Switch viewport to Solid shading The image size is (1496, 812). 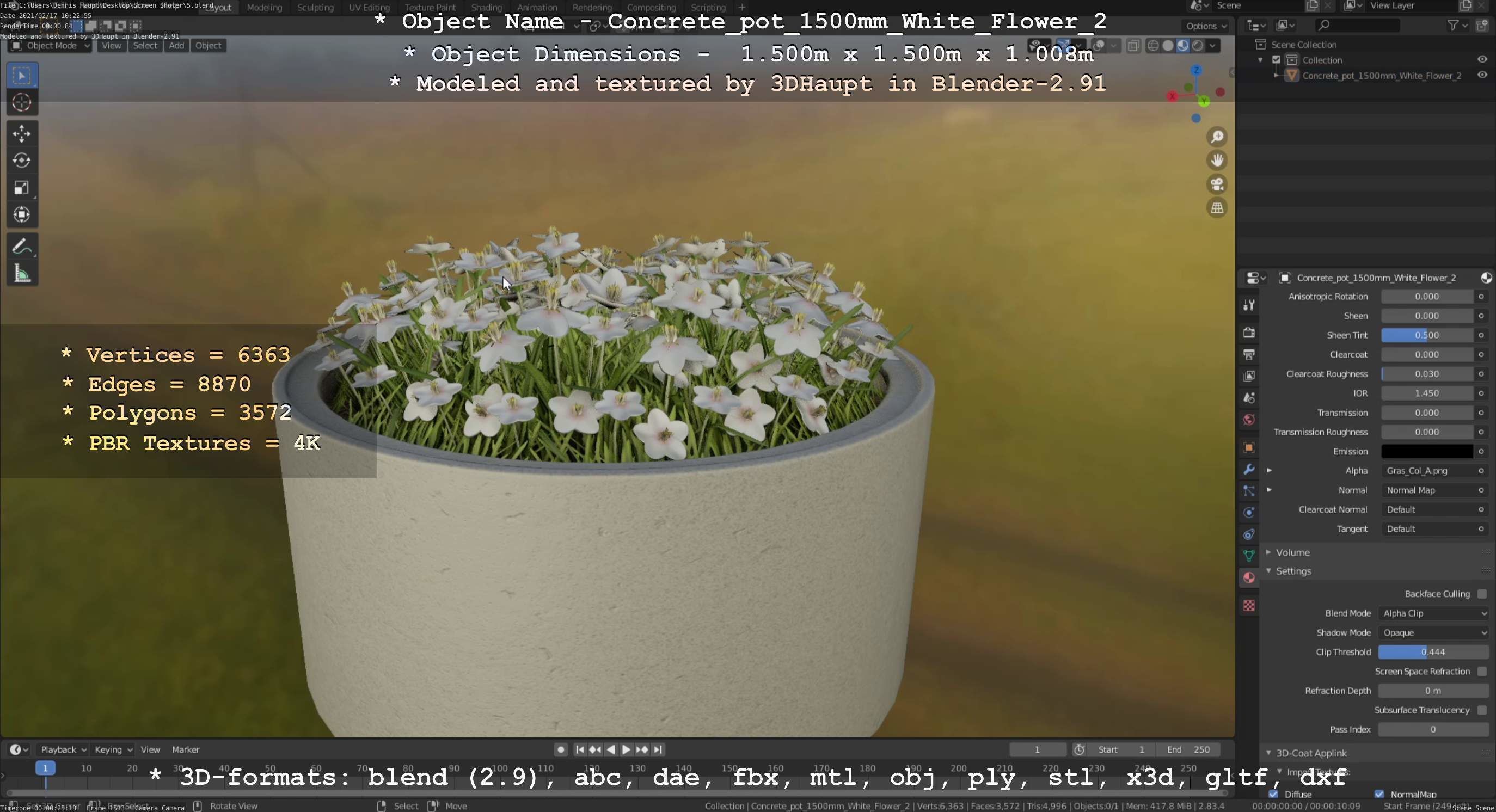pos(1168,46)
